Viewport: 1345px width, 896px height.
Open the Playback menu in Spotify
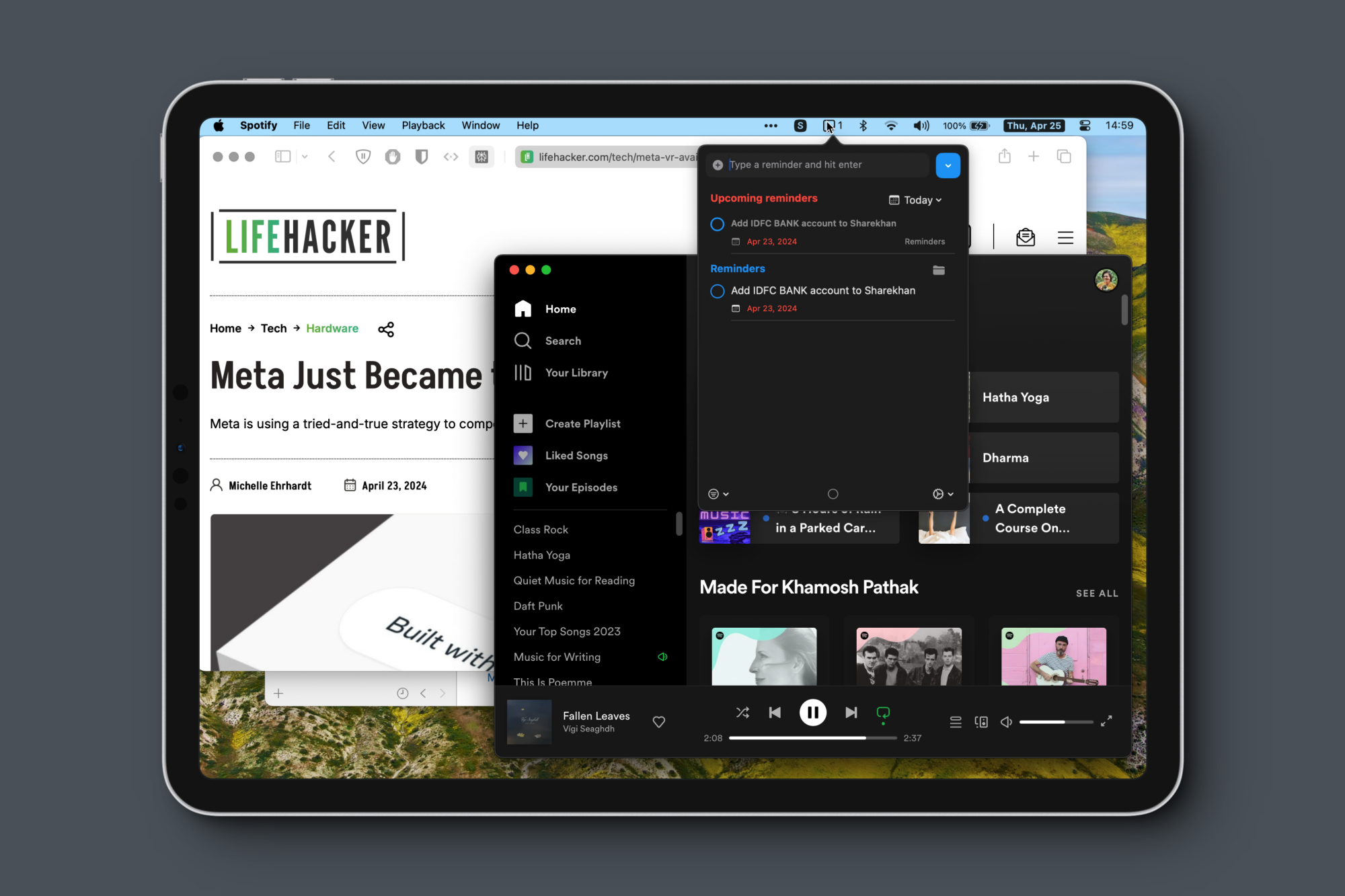[x=423, y=125]
